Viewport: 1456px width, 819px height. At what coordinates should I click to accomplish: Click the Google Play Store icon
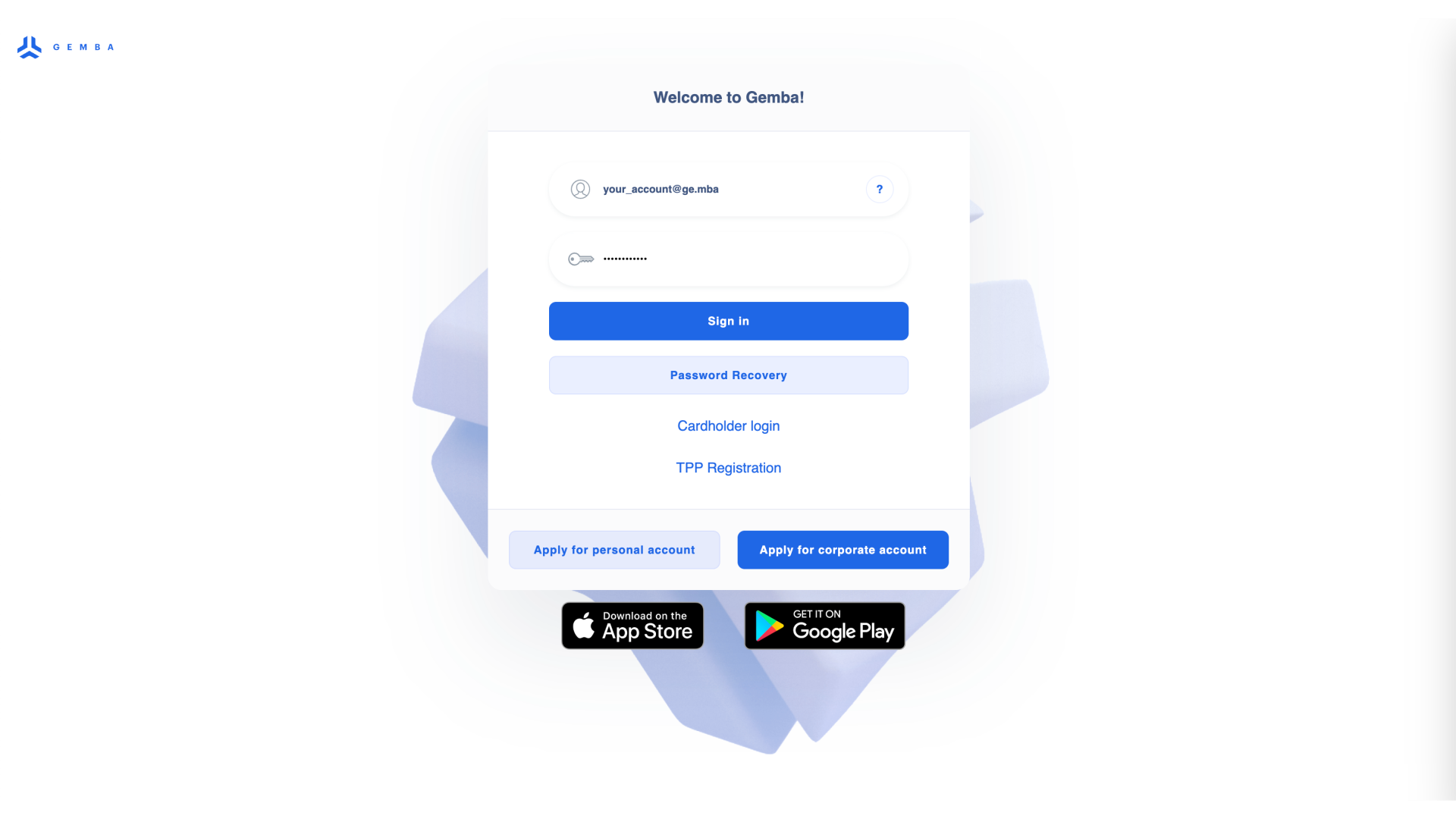tap(824, 625)
